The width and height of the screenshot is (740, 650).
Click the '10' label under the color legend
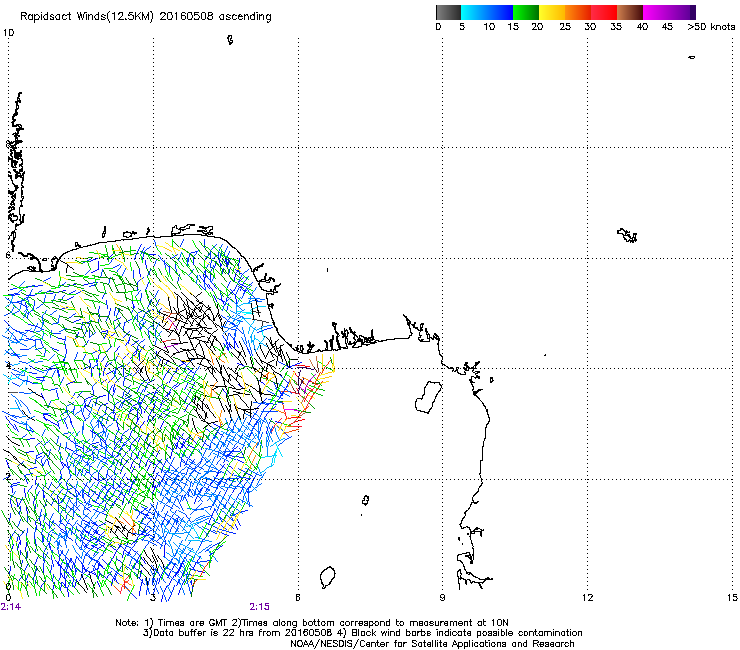489,27
